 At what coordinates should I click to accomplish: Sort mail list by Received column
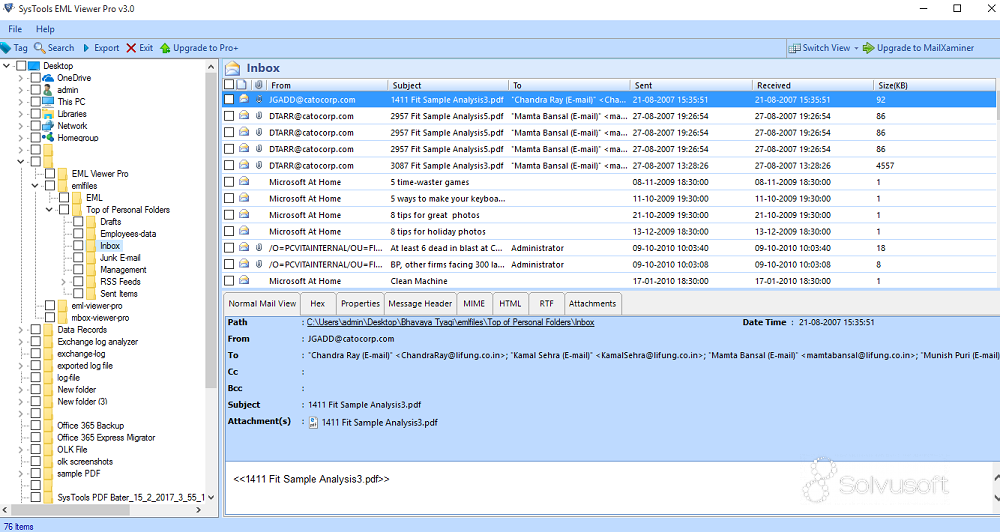813,85
